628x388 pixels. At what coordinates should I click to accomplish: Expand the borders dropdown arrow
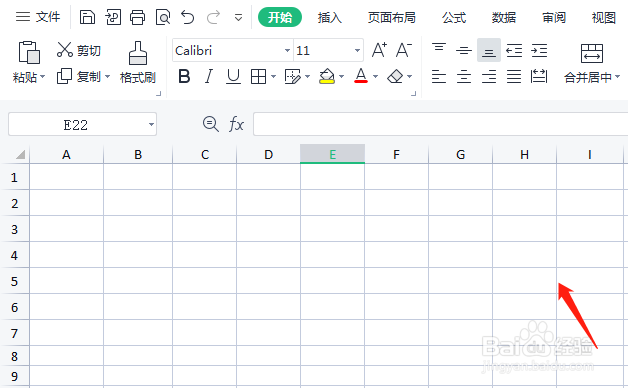point(274,76)
